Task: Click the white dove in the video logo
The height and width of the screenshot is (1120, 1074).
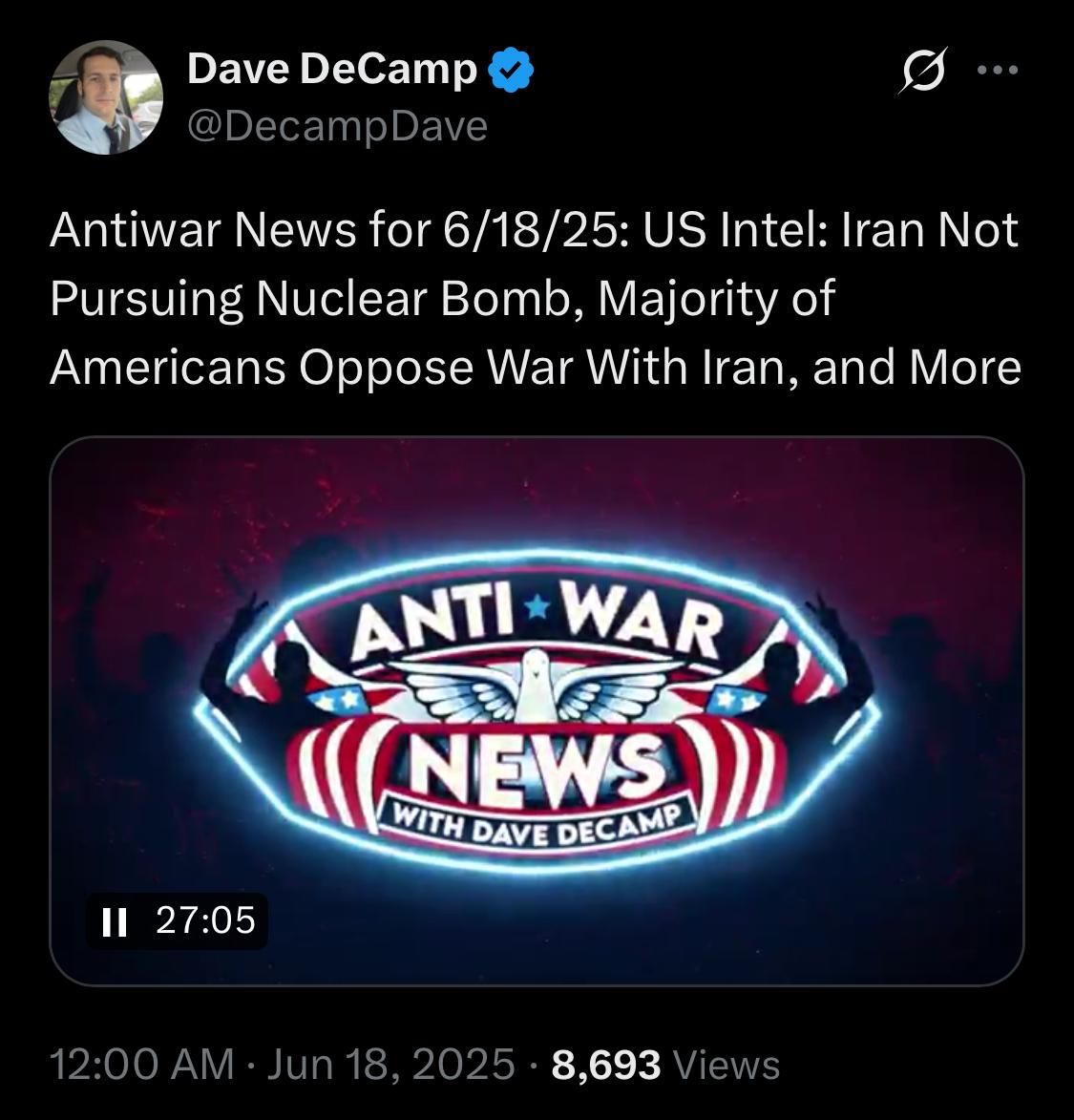Action: click(536, 688)
